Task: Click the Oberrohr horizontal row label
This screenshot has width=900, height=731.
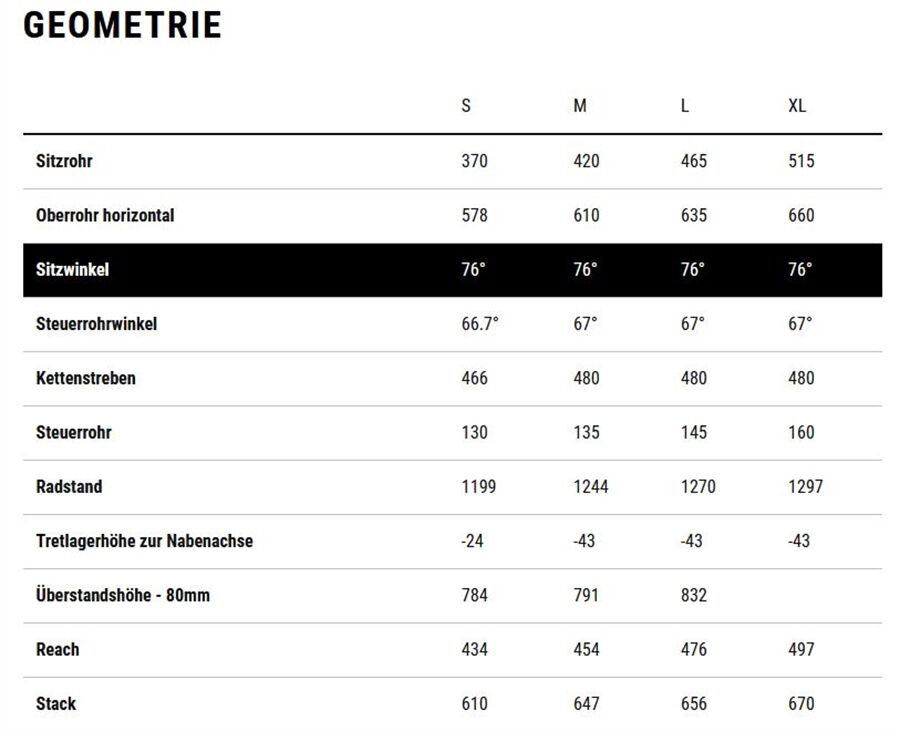Action: pos(105,215)
